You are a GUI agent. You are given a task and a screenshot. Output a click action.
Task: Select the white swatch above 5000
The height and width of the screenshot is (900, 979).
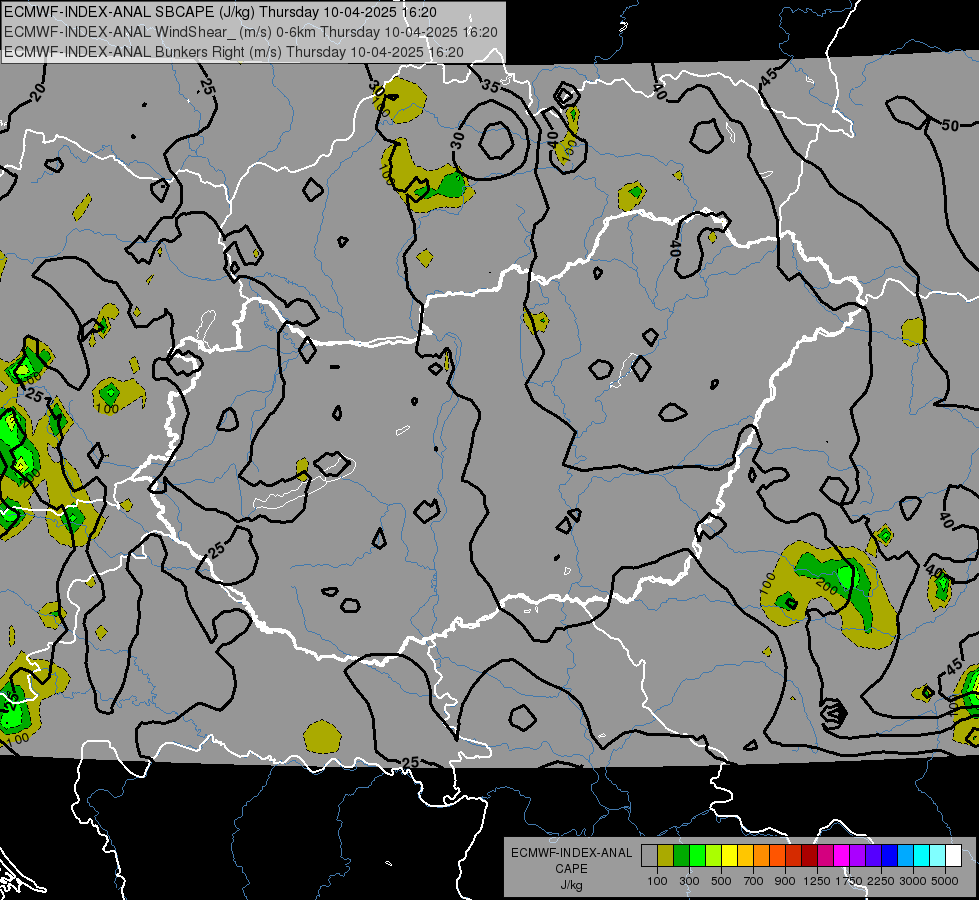point(953,855)
